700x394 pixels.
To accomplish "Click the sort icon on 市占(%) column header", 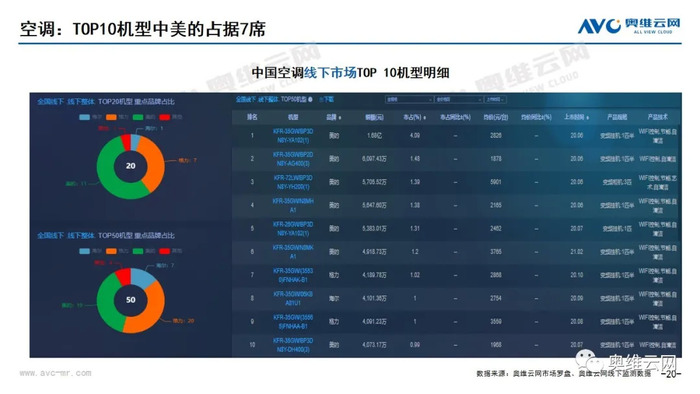I will point(424,118).
